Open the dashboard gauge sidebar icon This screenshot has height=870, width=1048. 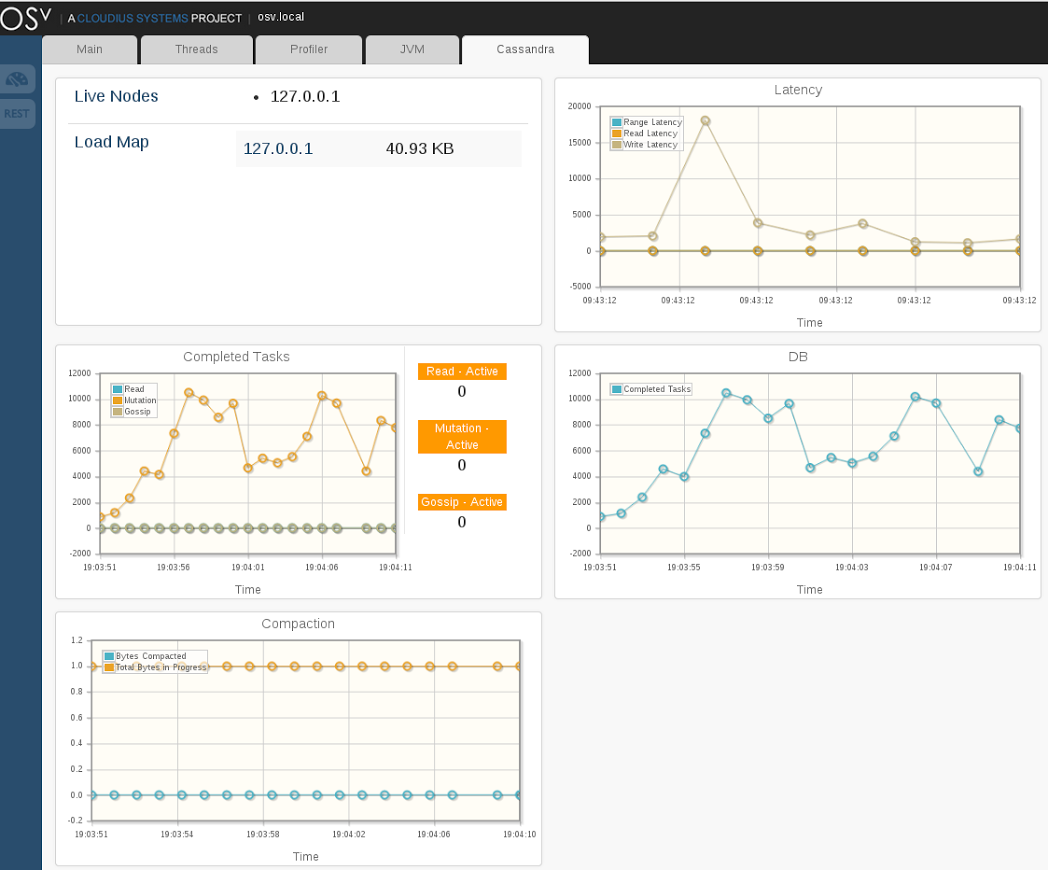click(17, 80)
